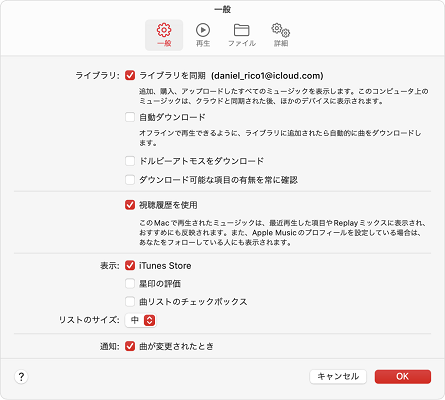445x400 pixels.
Task: Click the description starting このMacで再生
Action: [x=282, y=232]
